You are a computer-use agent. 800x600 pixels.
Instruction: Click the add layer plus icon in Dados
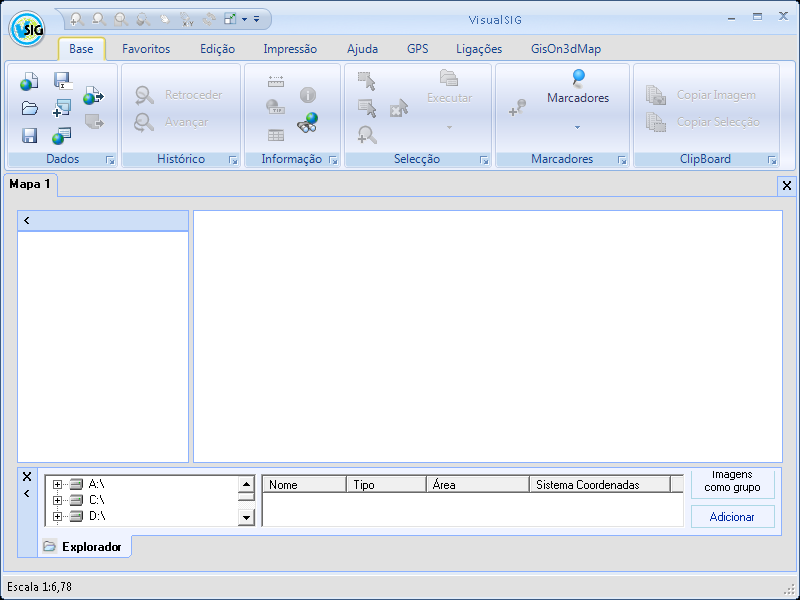coord(62,108)
